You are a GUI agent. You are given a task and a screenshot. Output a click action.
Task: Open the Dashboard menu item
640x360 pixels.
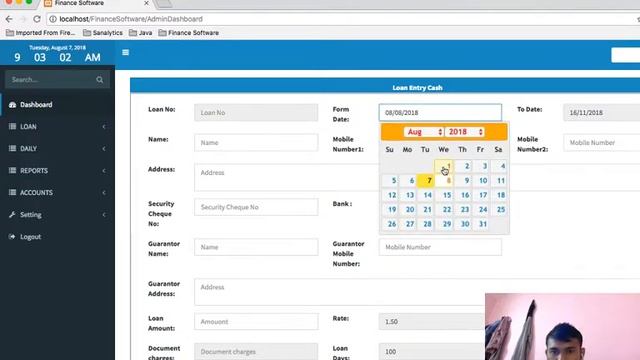pos(57,104)
